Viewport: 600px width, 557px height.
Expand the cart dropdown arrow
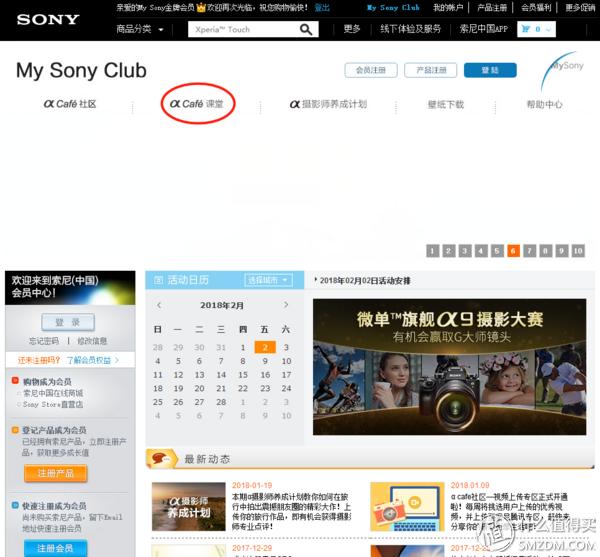549,29
